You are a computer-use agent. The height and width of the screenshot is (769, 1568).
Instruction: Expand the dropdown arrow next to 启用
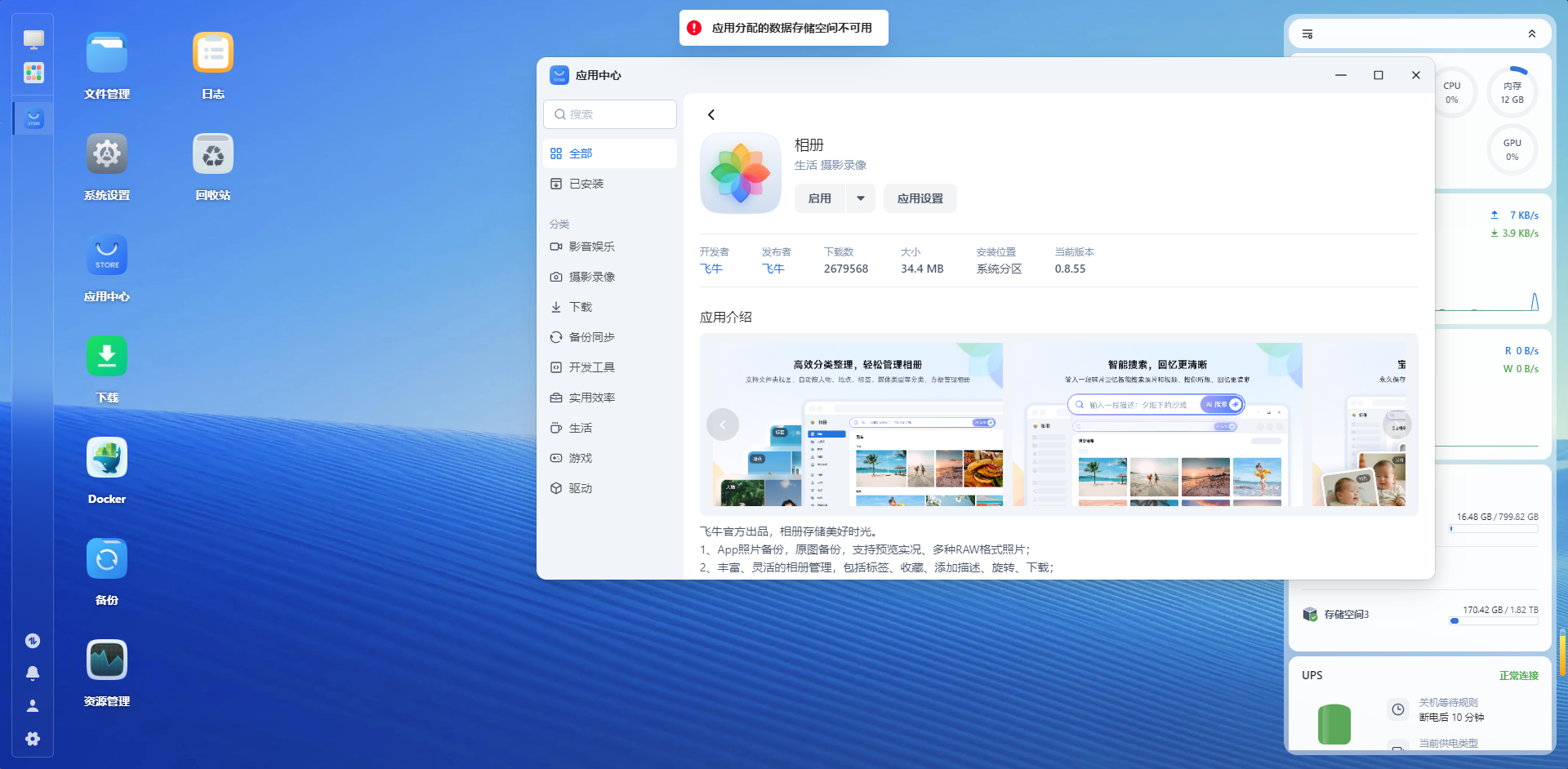(861, 198)
